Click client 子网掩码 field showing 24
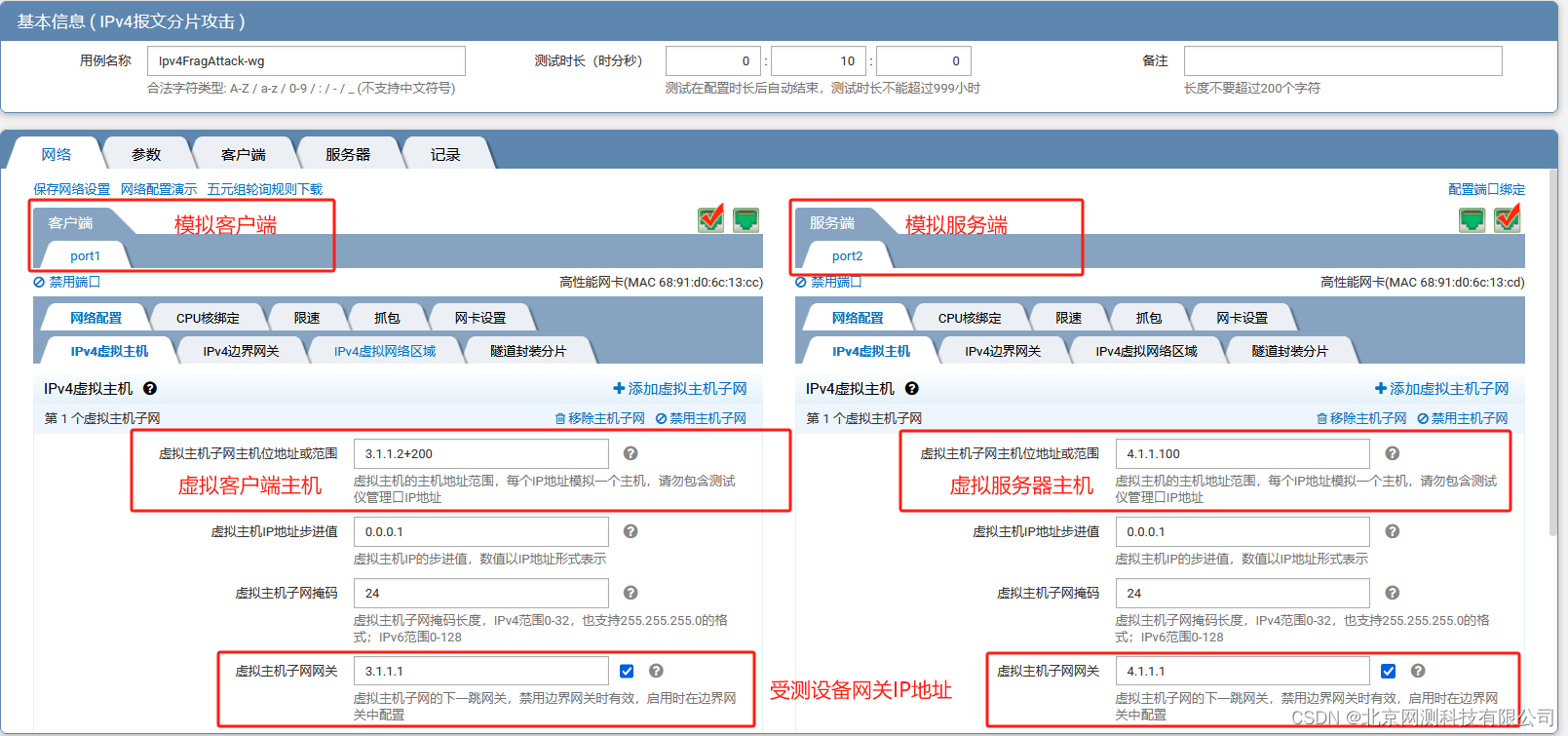The height and width of the screenshot is (736, 1568). point(481,593)
